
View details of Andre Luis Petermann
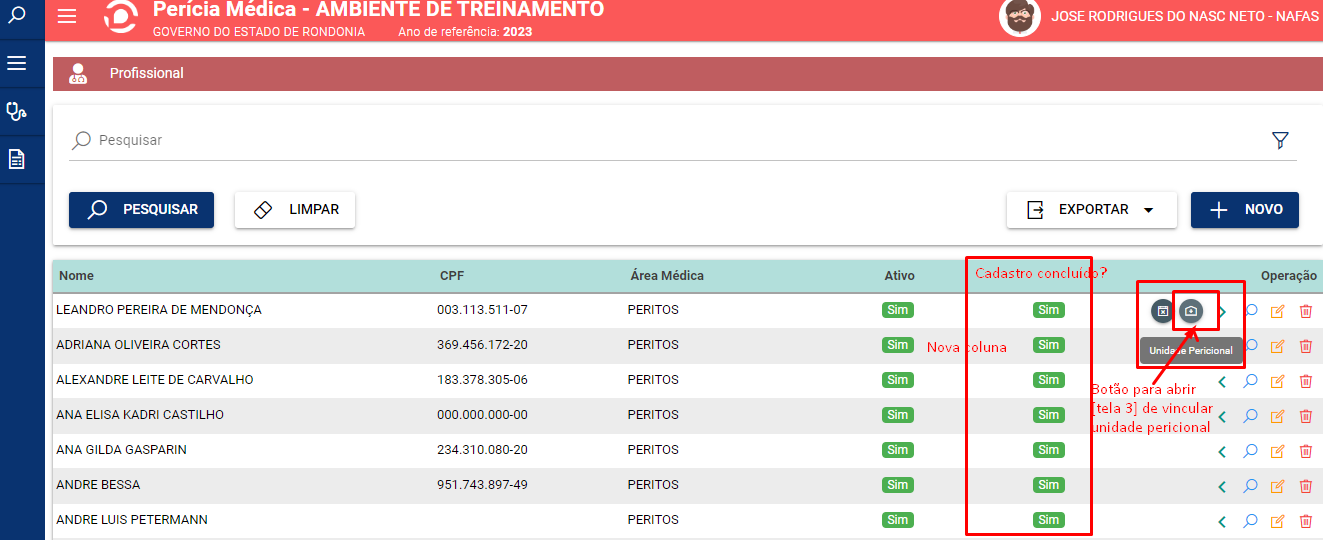1250,521
